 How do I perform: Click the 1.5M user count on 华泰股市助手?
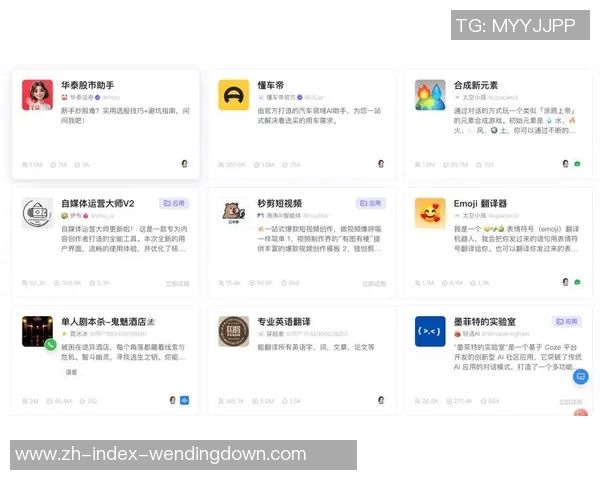pyautogui.click(x=32, y=165)
